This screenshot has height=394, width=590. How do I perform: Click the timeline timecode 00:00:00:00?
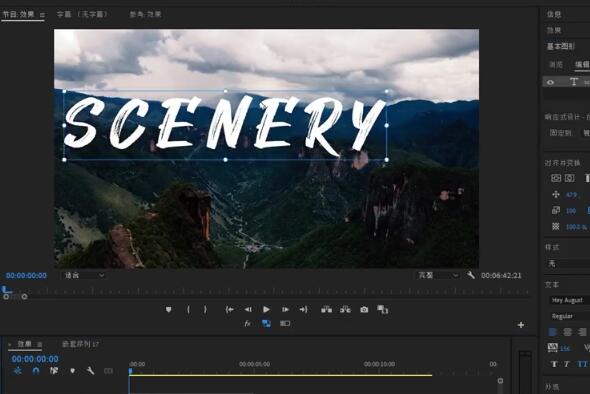point(35,359)
